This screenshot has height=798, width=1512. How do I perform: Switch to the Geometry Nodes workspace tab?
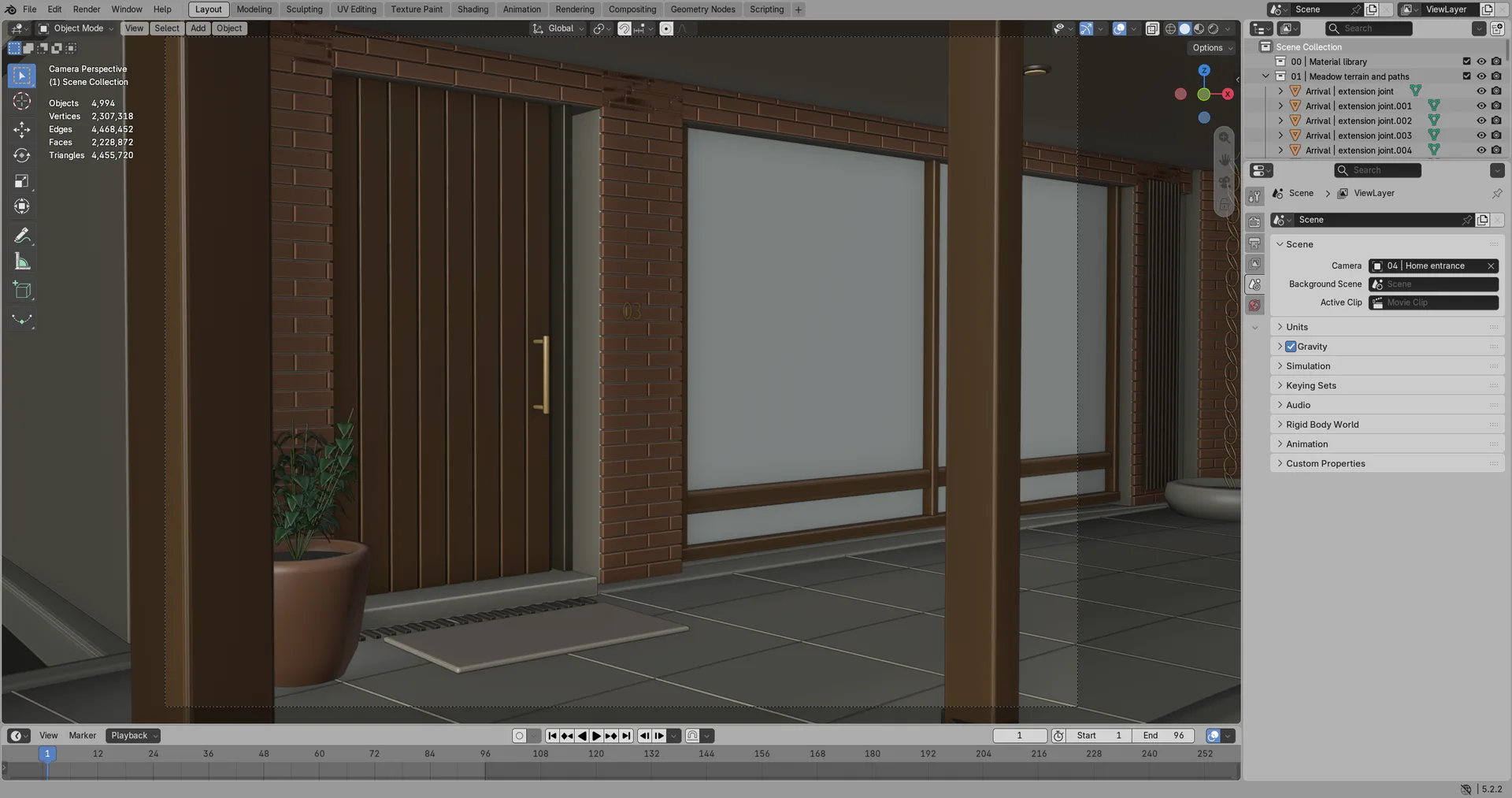[x=702, y=9]
